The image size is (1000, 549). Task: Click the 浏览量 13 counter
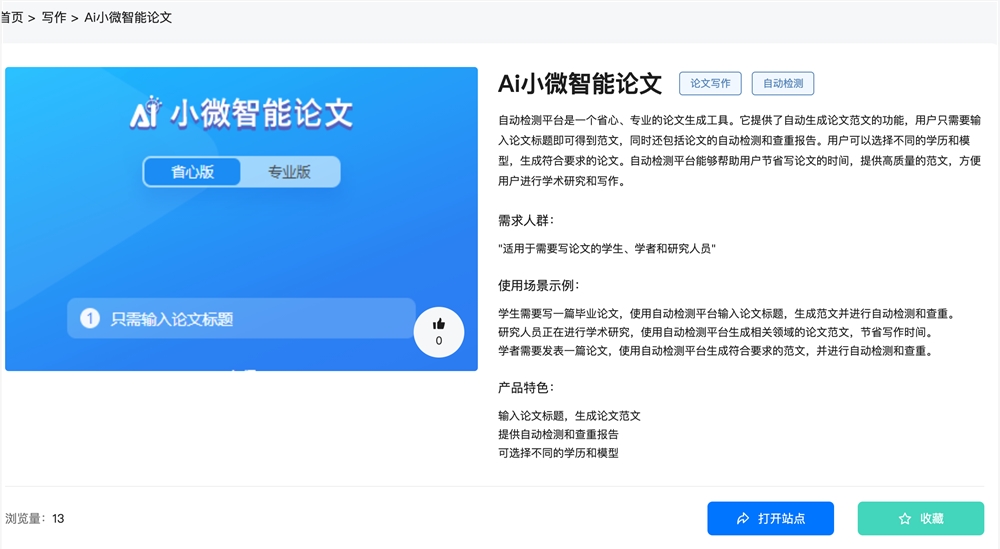34,518
